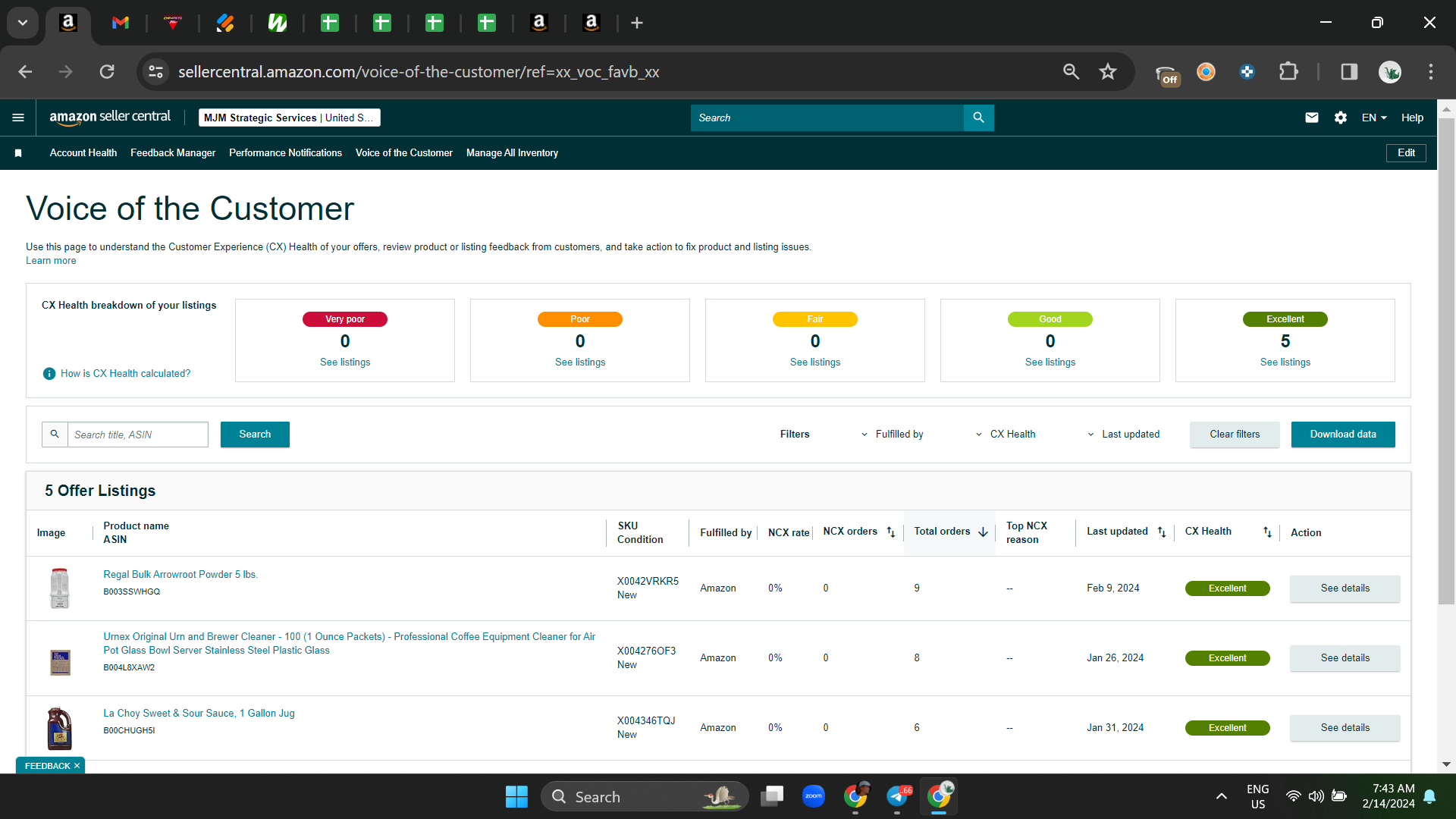
Task: Sort by CX Health arrows icon
Action: coord(1267,532)
